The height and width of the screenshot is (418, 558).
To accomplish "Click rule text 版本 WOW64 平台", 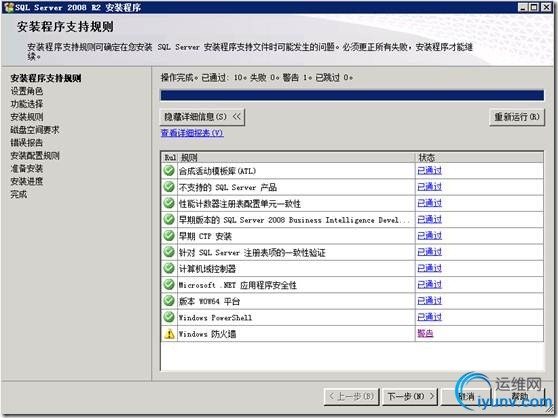I will click(209, 302).
